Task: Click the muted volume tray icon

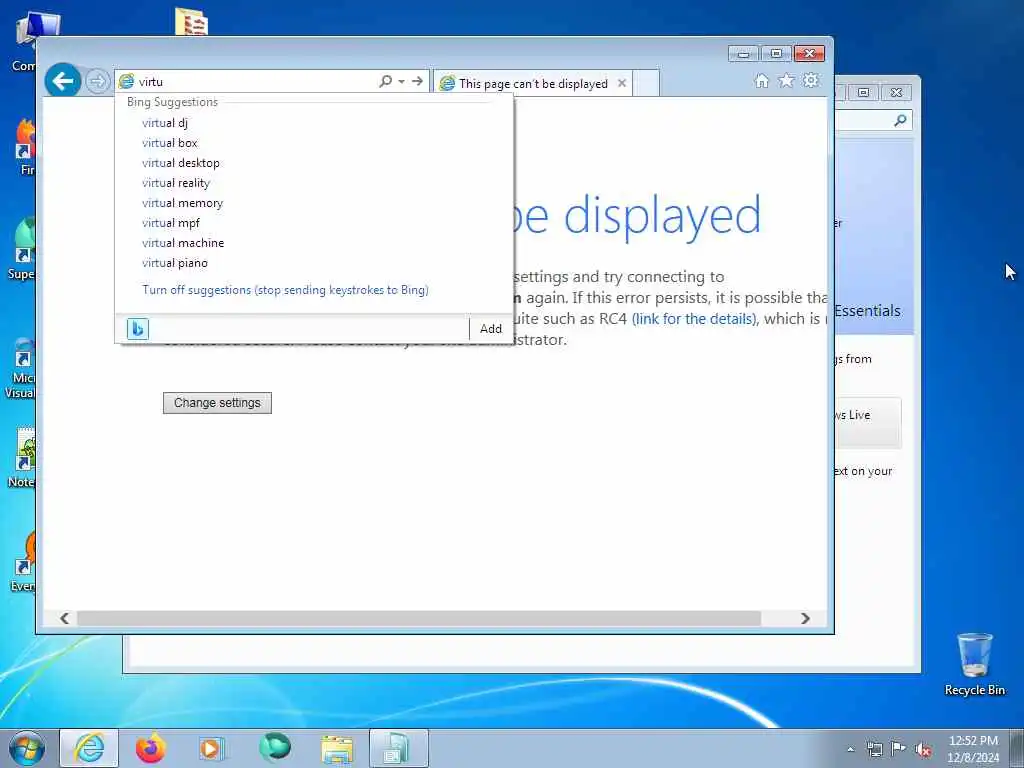Action: click(923, 749)
